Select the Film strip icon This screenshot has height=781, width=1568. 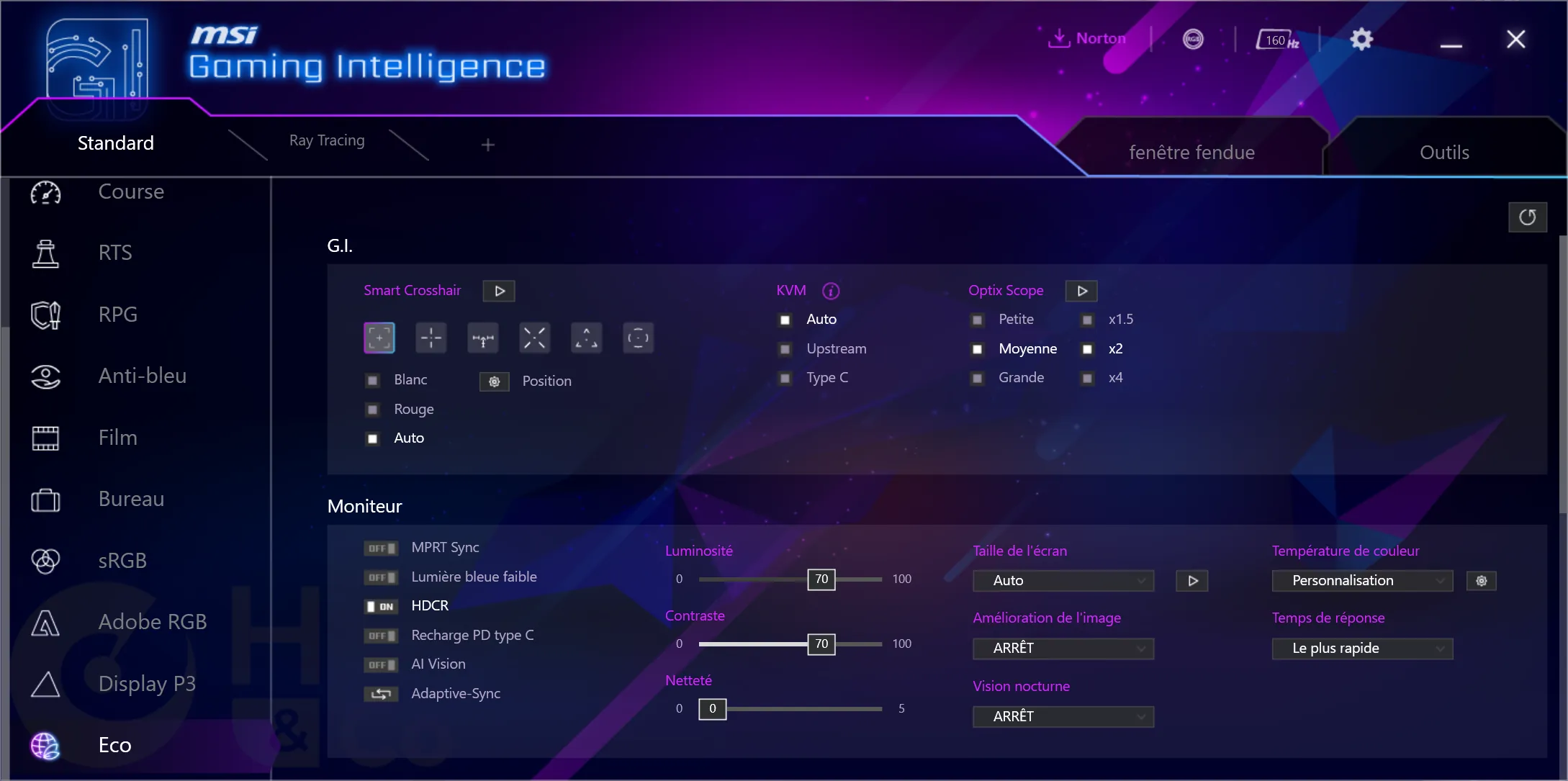(x=45, y=438)
